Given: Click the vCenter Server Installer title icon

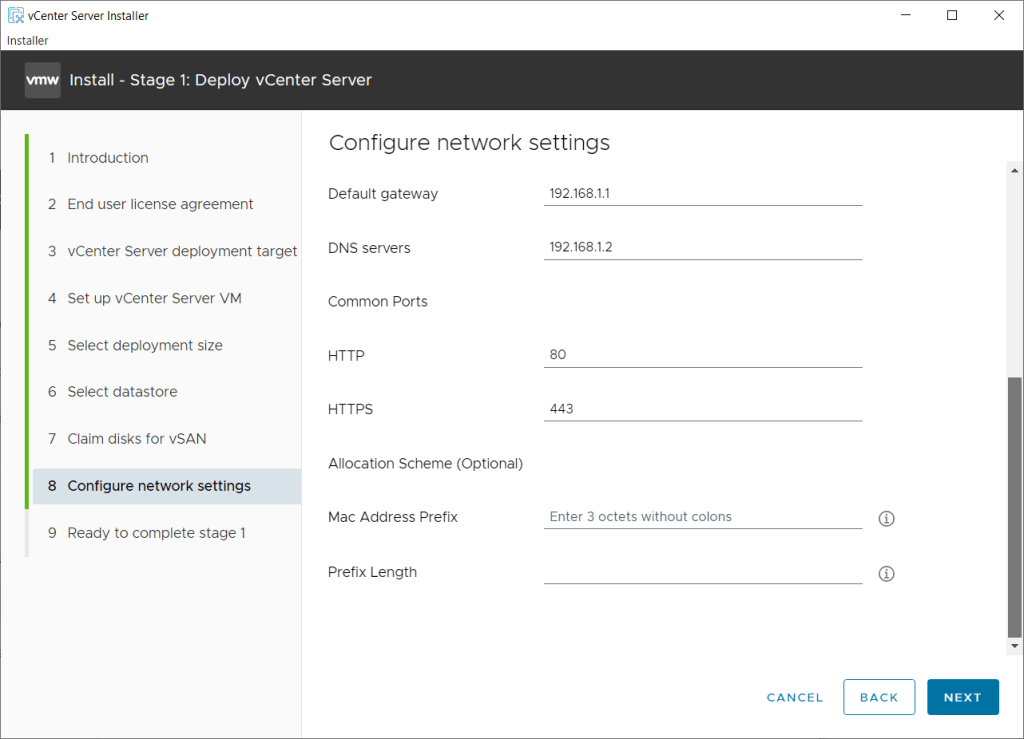Looking at the screenshot, I should [15, 16].
